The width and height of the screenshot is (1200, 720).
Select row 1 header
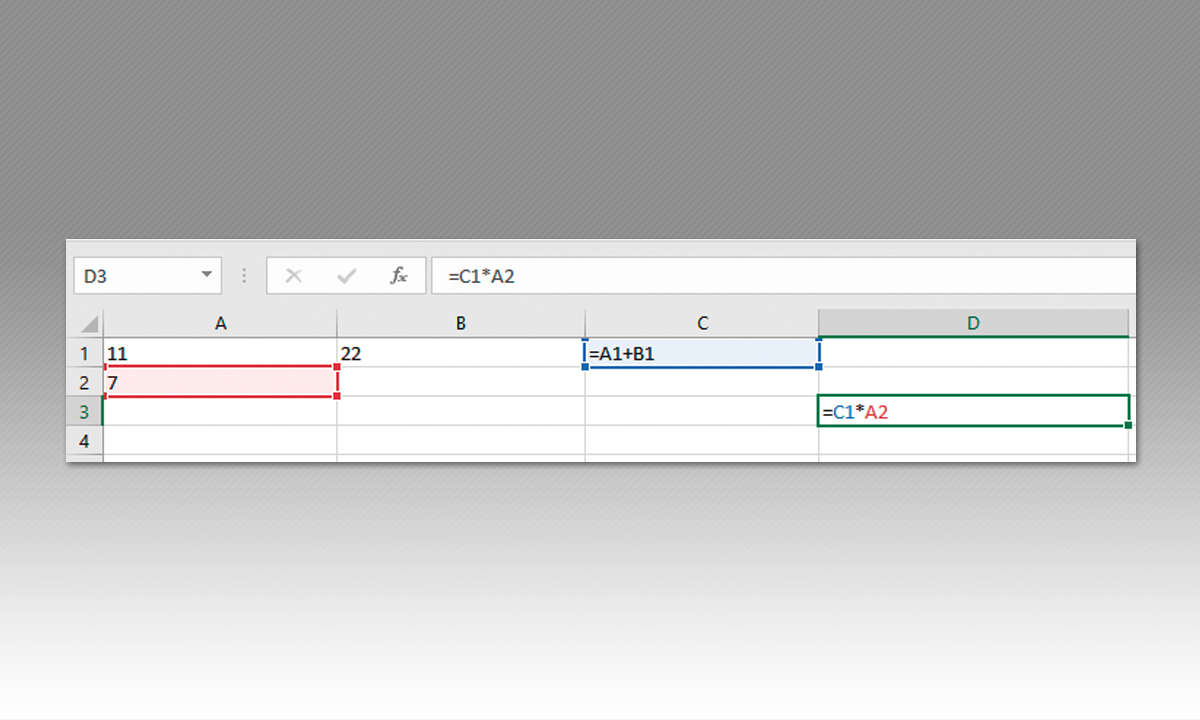85,353
